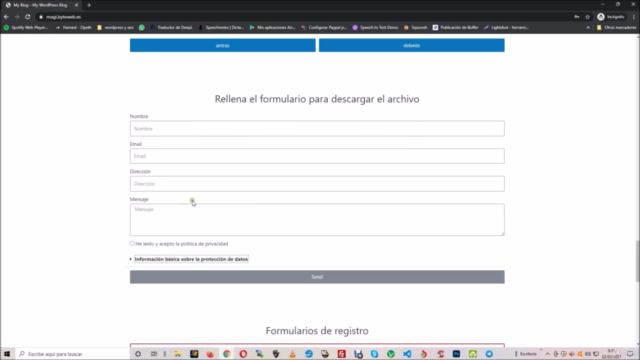Submit the form with the Send button
Image resolution: width=640 pixels, height=360 pixels.
317,277
